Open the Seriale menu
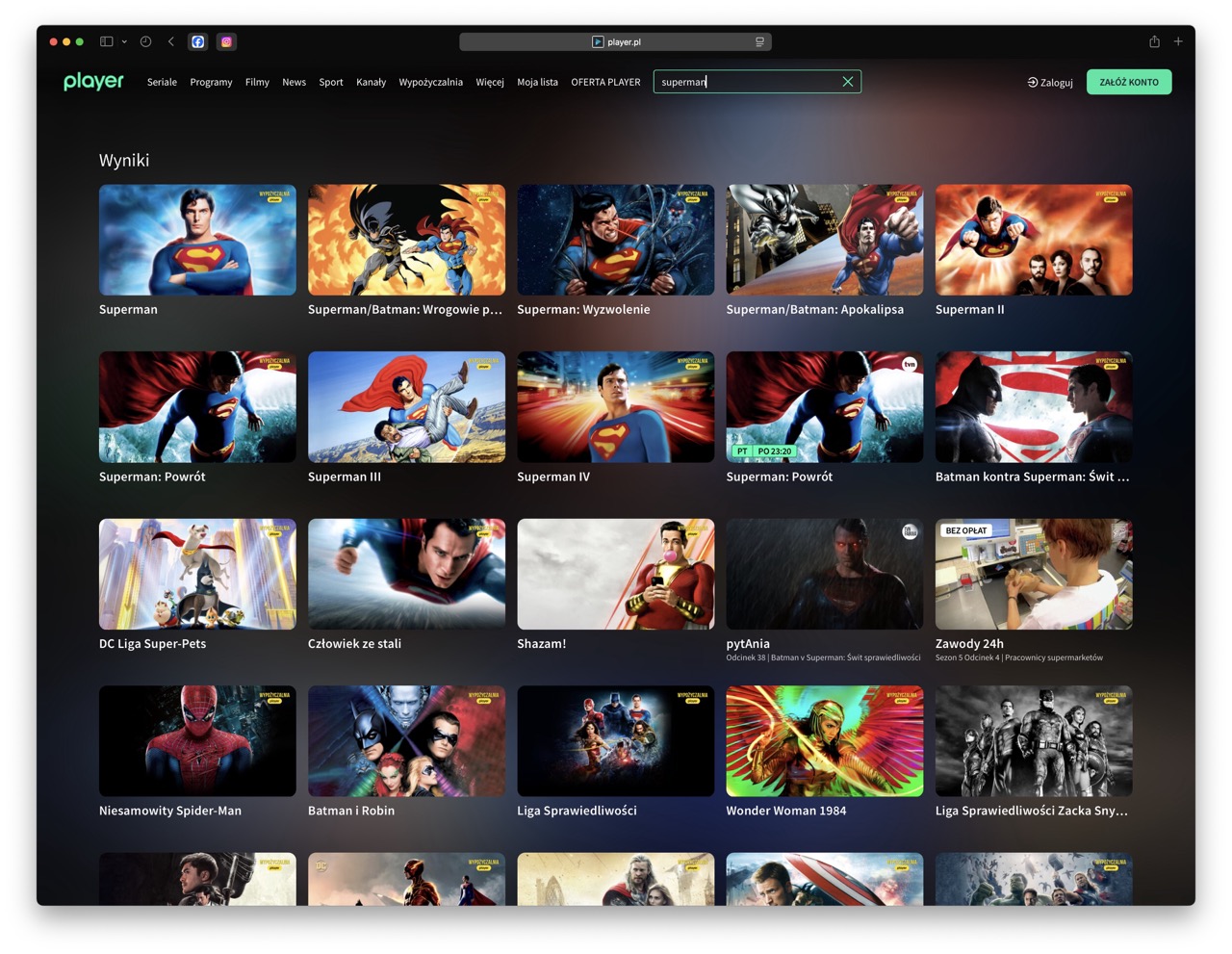Screen dimensions: 1232x954 pyautogui.click(x=162, y=82)
